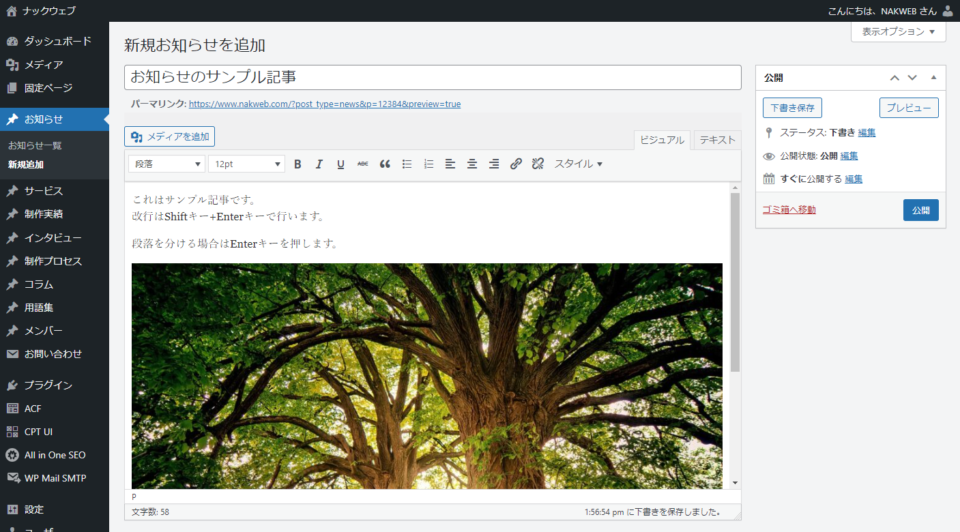Open 制作プロセス menu item

tap(54, 261)
